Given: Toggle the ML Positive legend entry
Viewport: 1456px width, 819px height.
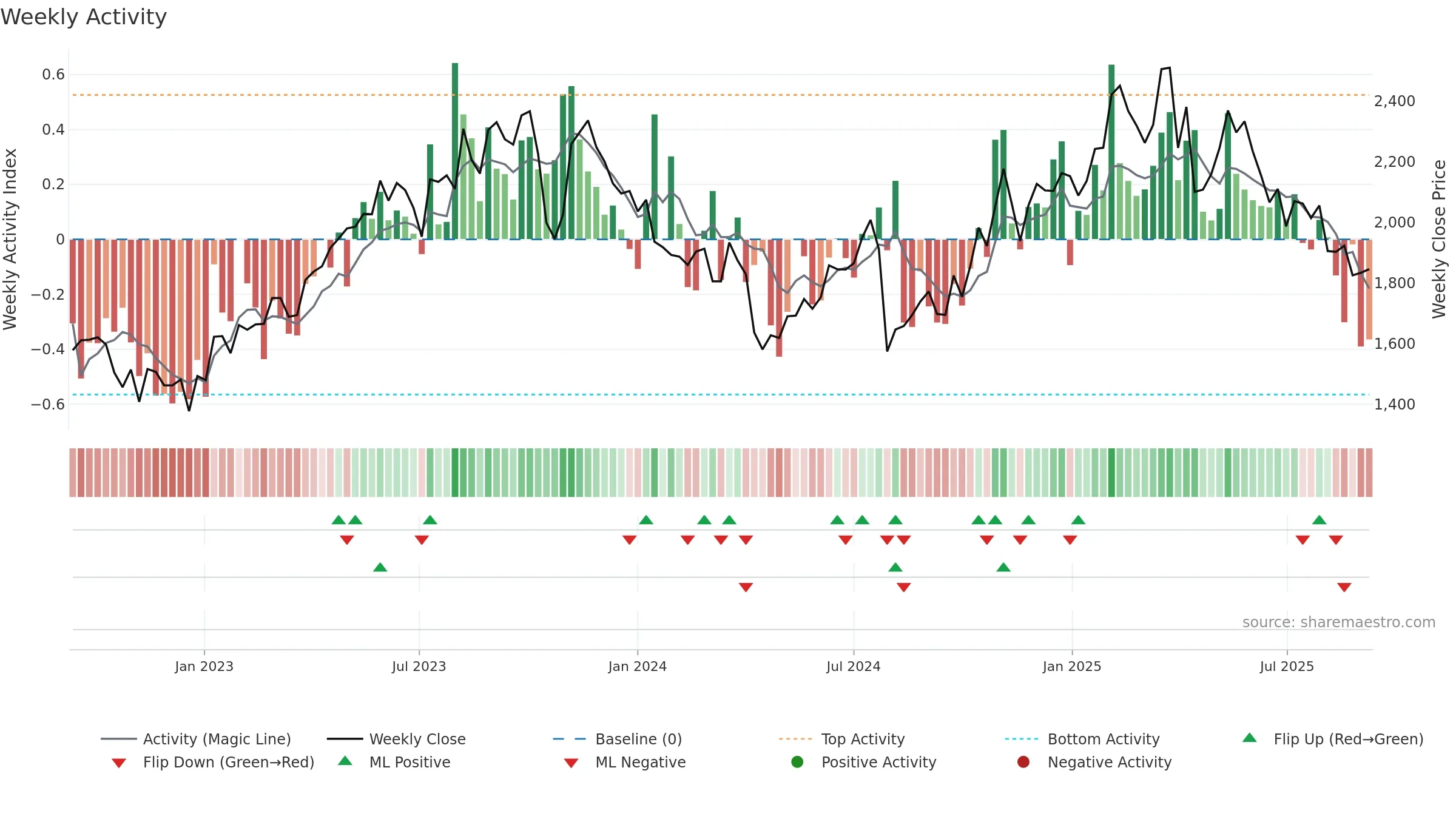Looking at the screenshot, I should point(394,762).
